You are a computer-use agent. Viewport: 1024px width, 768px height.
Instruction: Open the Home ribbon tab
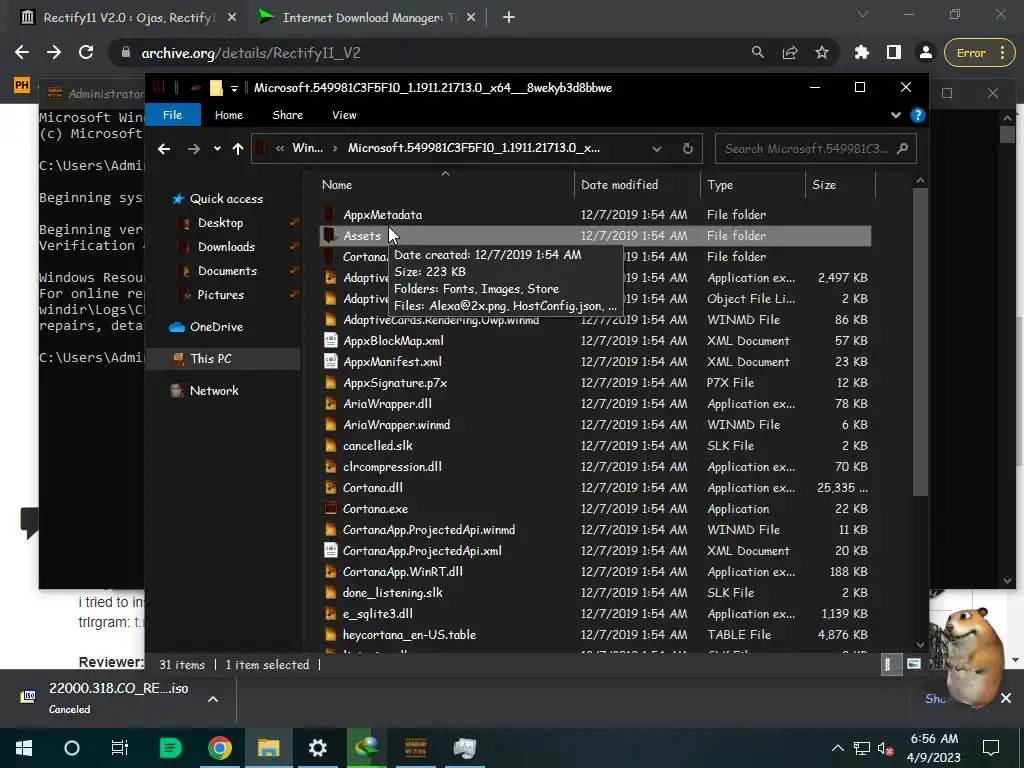[229, 115]
